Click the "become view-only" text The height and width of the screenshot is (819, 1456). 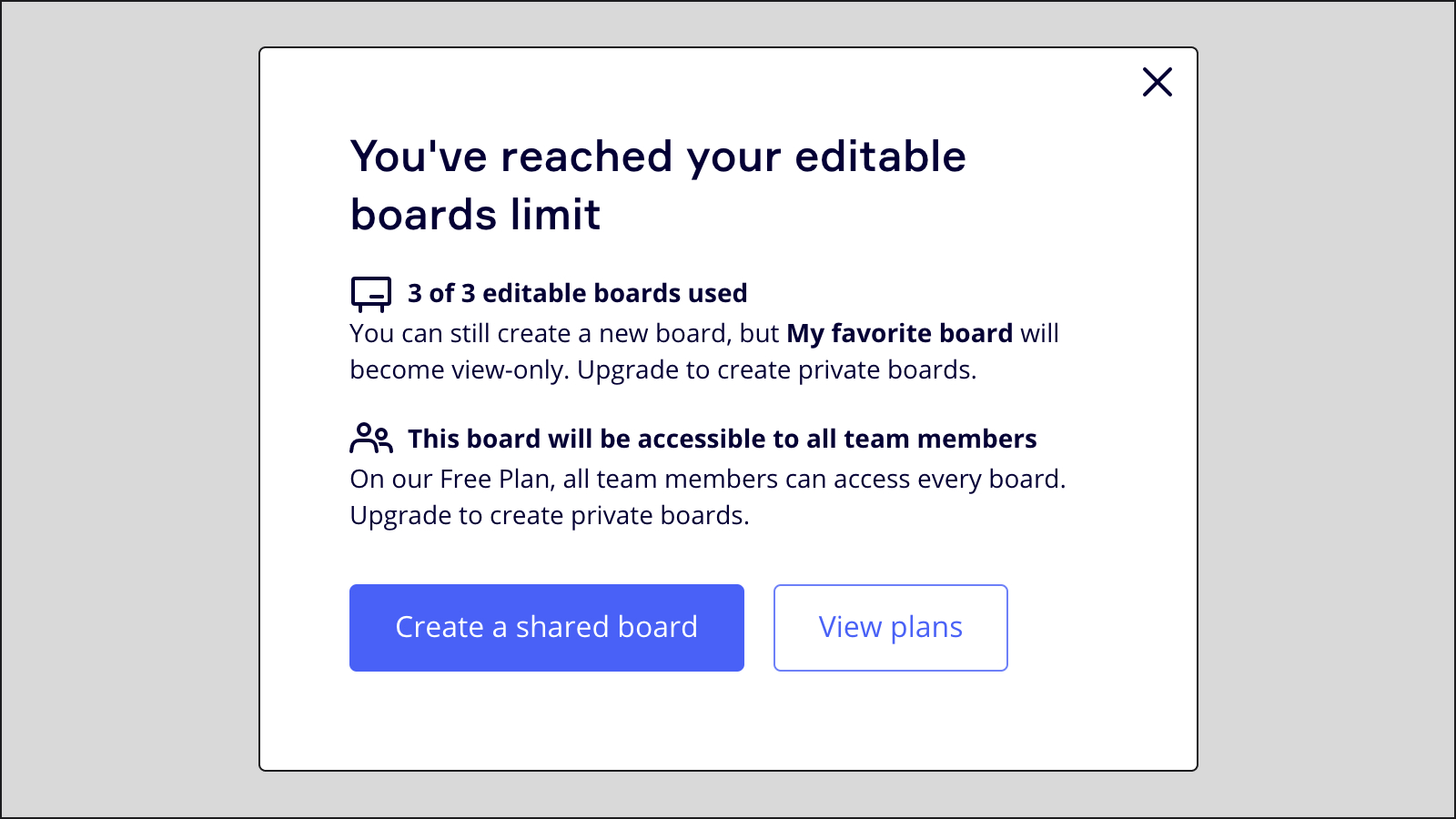click(x=459, y=370)
